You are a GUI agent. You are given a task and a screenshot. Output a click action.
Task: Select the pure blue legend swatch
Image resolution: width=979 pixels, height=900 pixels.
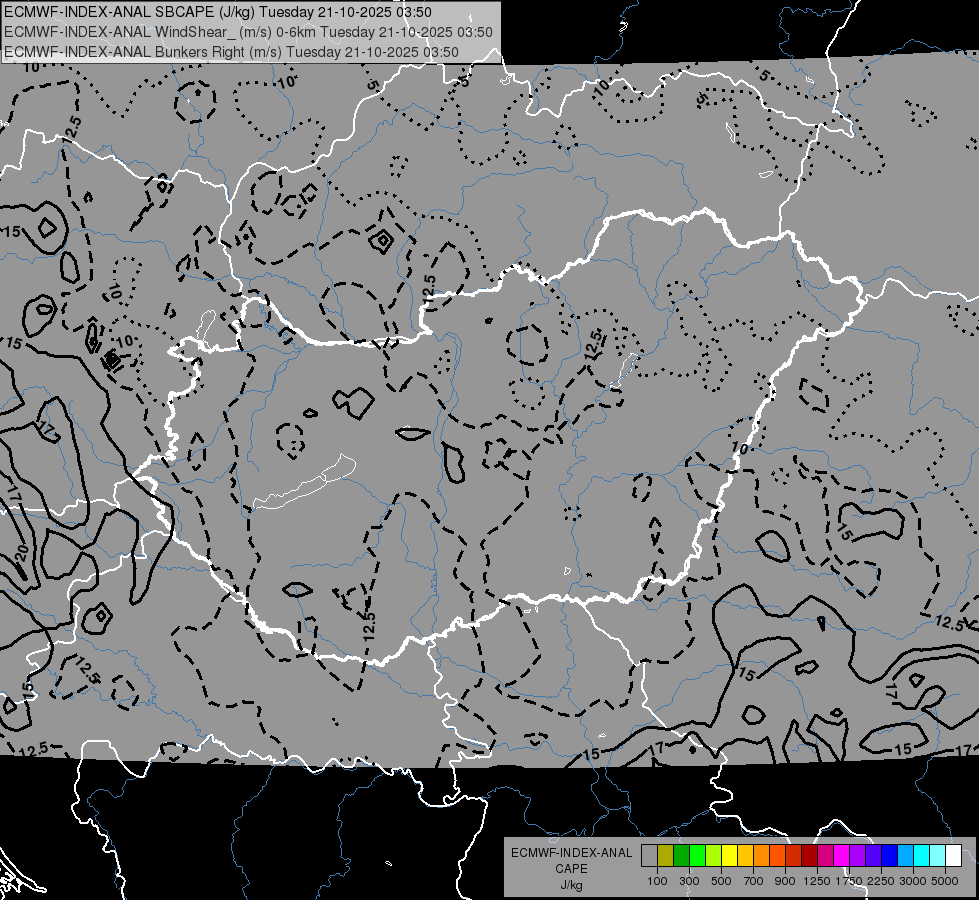coord(890,856)
